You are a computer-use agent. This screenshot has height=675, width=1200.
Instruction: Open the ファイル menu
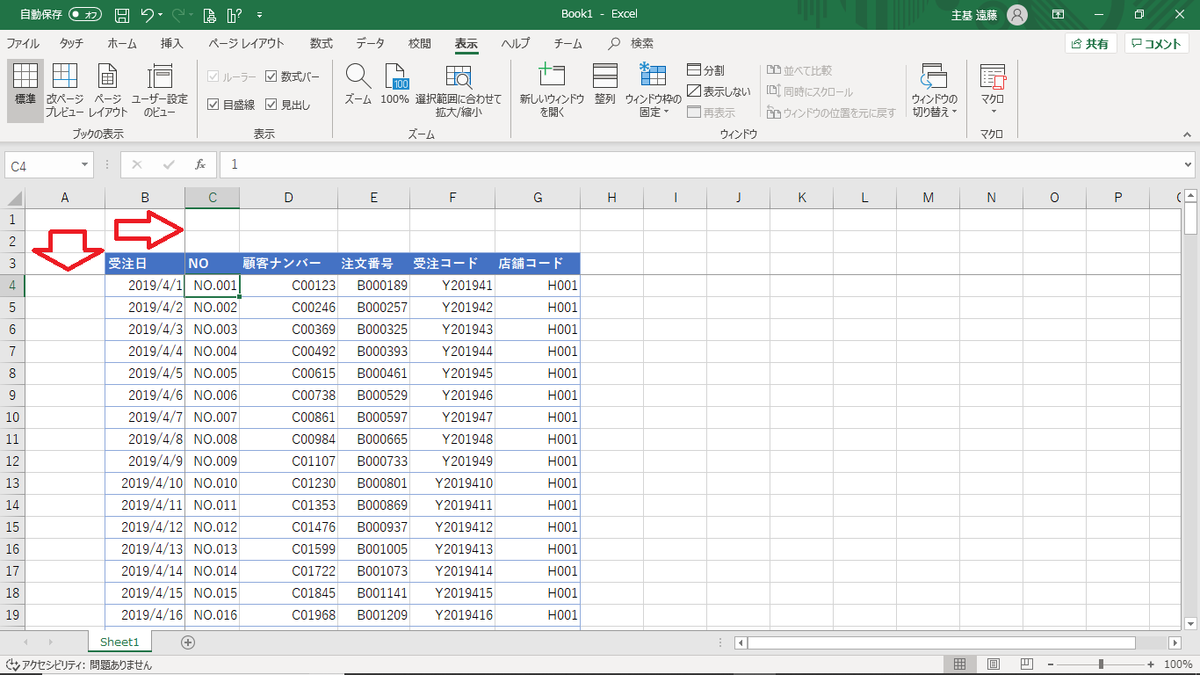[22, 43]
